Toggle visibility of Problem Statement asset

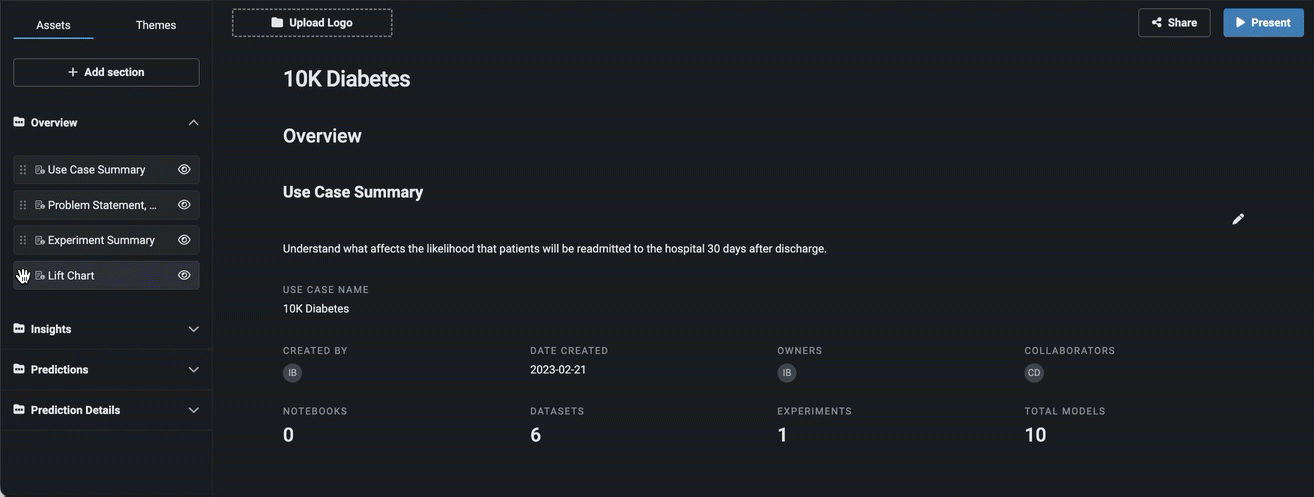tap(184, 205)
